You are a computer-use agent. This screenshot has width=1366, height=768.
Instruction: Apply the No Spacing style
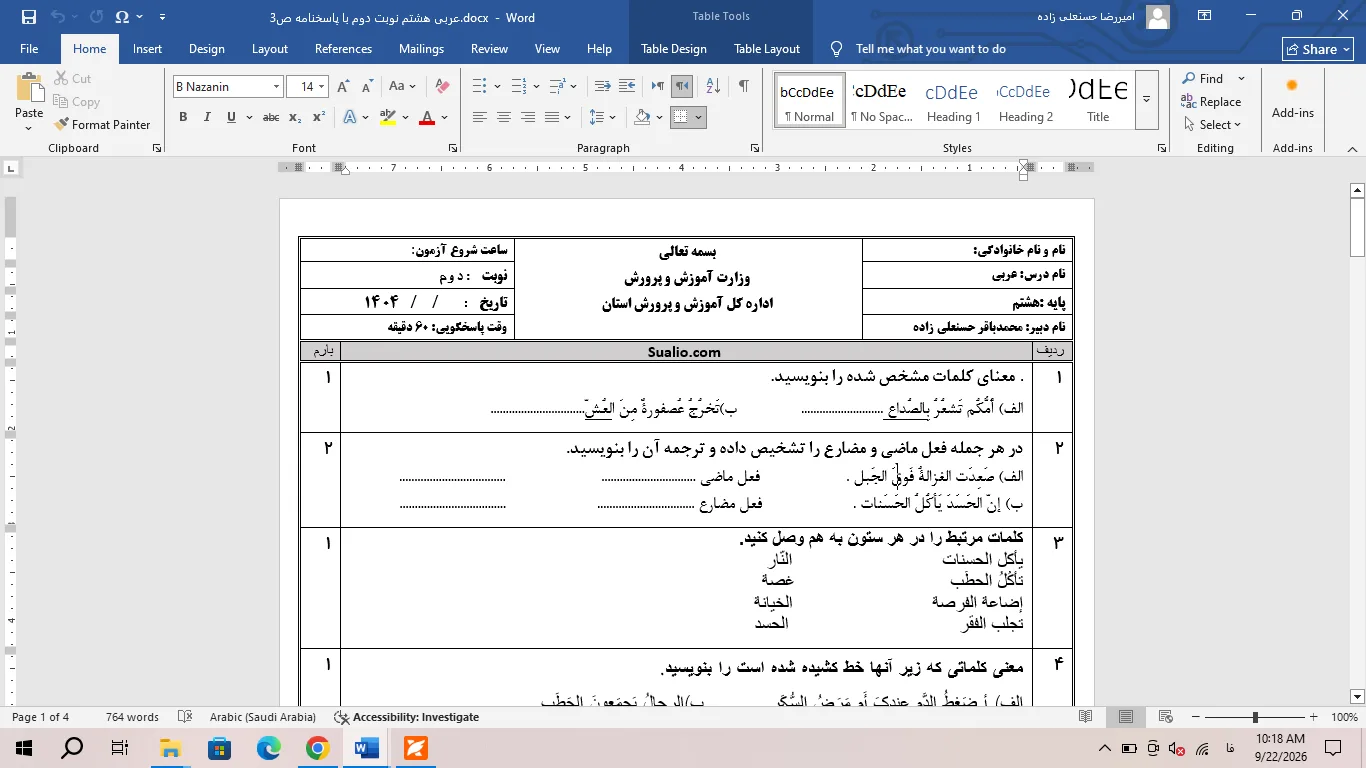881,99
